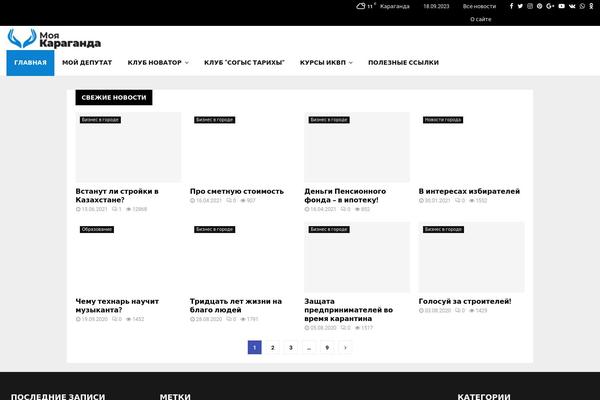
Task: Open the Google Plus social icon
Action: (x=550, y=6)
